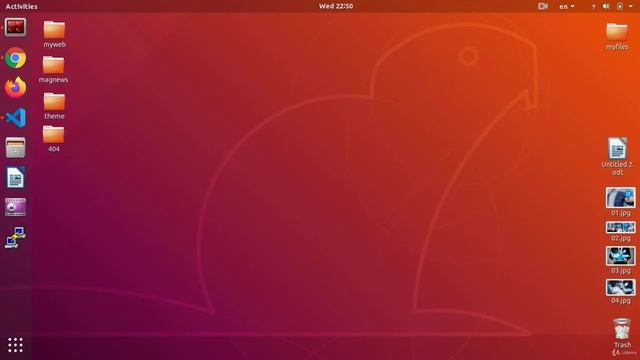The width and height of the screenshot is (640, 360).
Task: Select the theme folder
Action: 54,101
